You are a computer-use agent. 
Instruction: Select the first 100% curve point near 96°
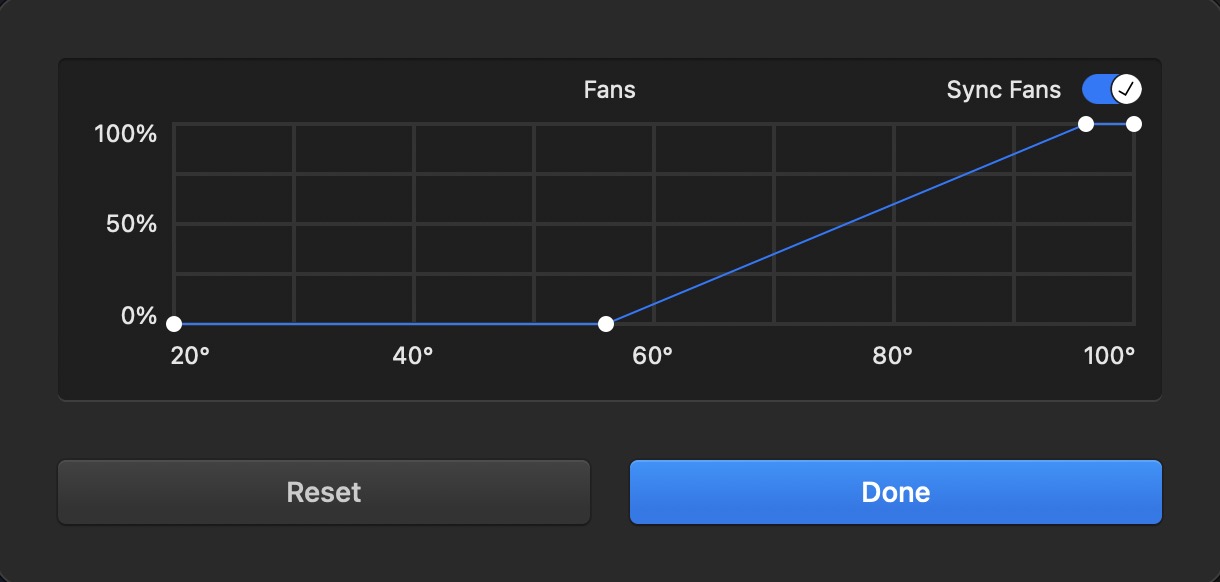pyautogui.click(x=1085, y=124)
